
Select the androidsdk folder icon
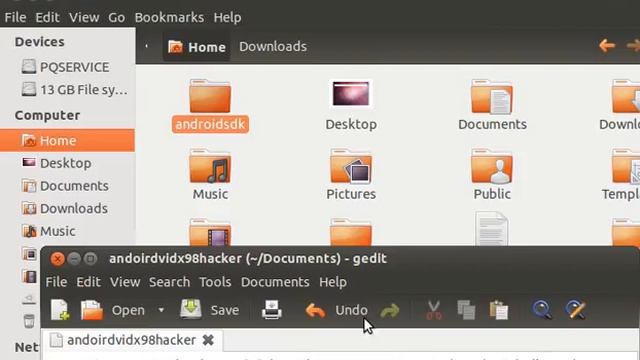(x=210, y=96)
